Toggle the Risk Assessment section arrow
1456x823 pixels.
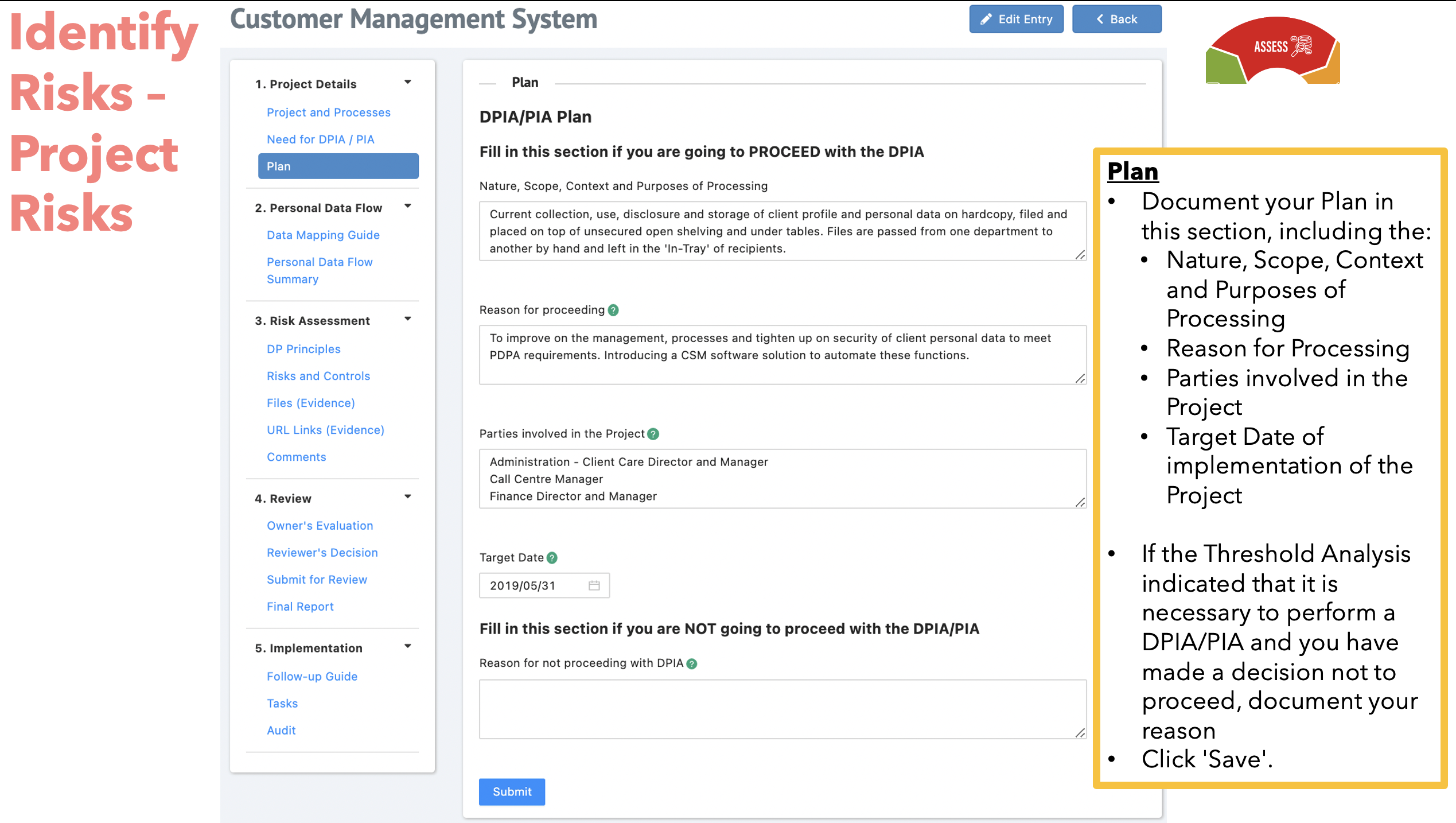pos(407,319)
